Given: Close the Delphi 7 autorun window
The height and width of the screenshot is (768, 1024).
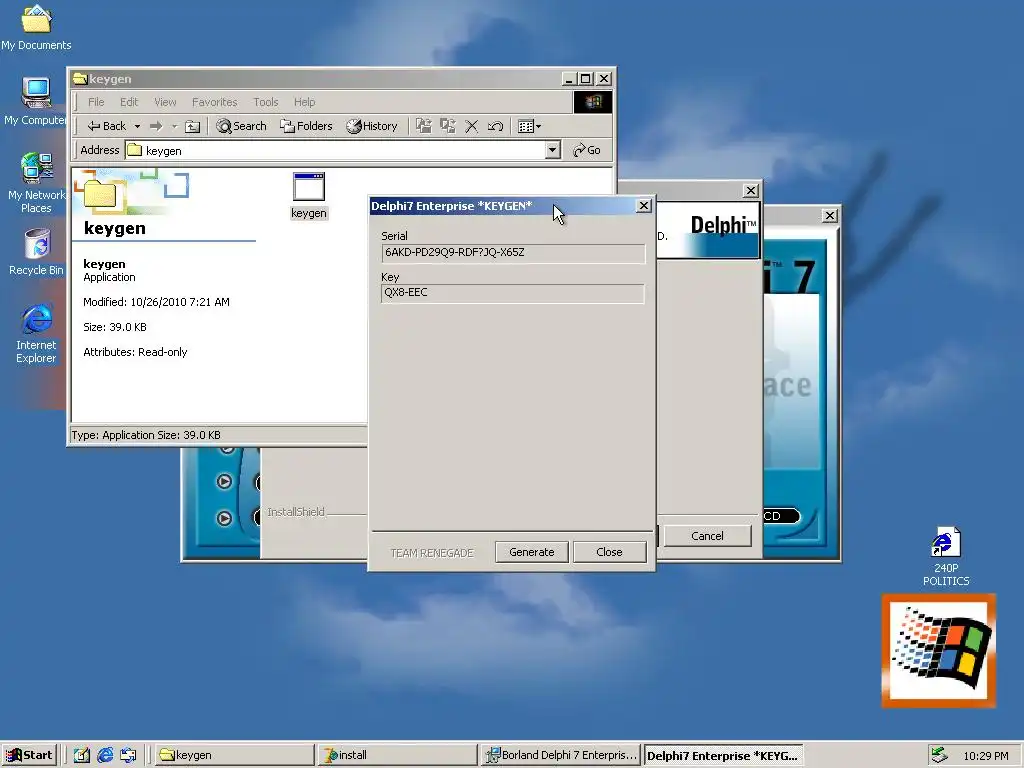Looking at the screenshot, I should [829, 216].
